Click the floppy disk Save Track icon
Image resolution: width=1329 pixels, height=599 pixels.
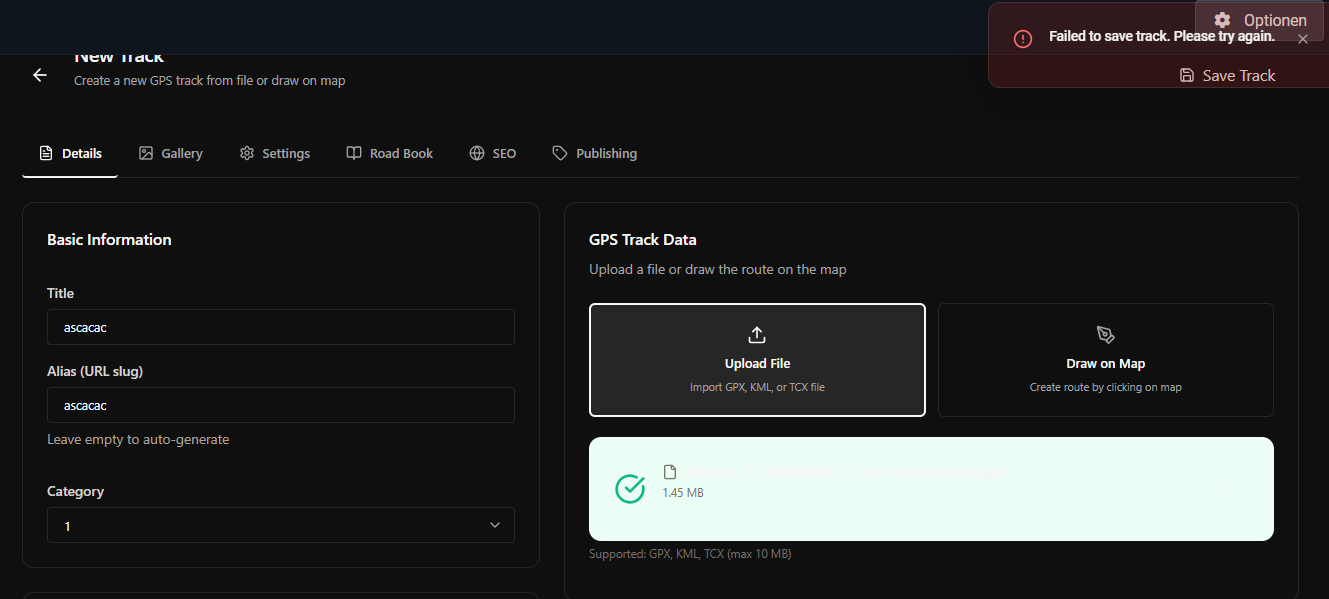(x=1187, y=75)
